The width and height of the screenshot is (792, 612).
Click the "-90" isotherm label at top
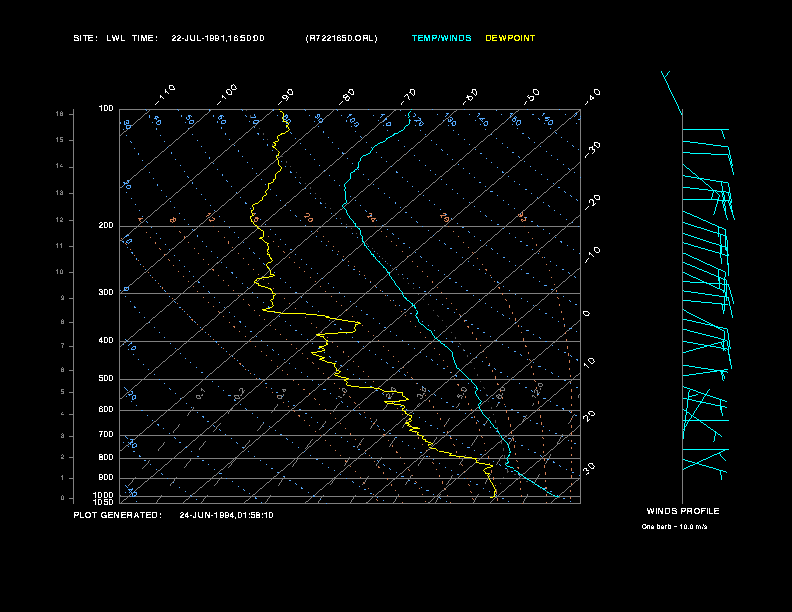tap(286, 96)
